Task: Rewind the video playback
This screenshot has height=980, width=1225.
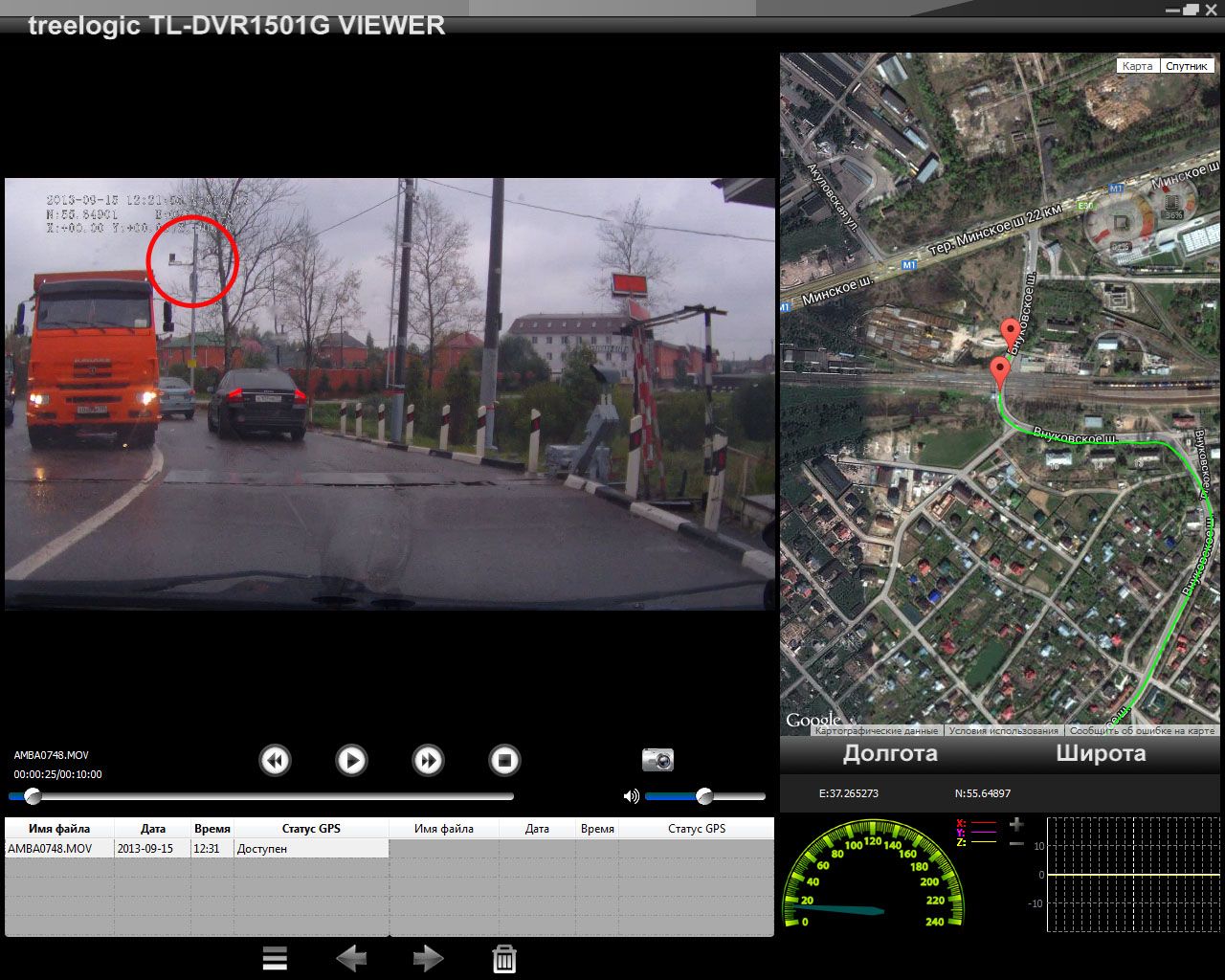Action: point(275,761)
